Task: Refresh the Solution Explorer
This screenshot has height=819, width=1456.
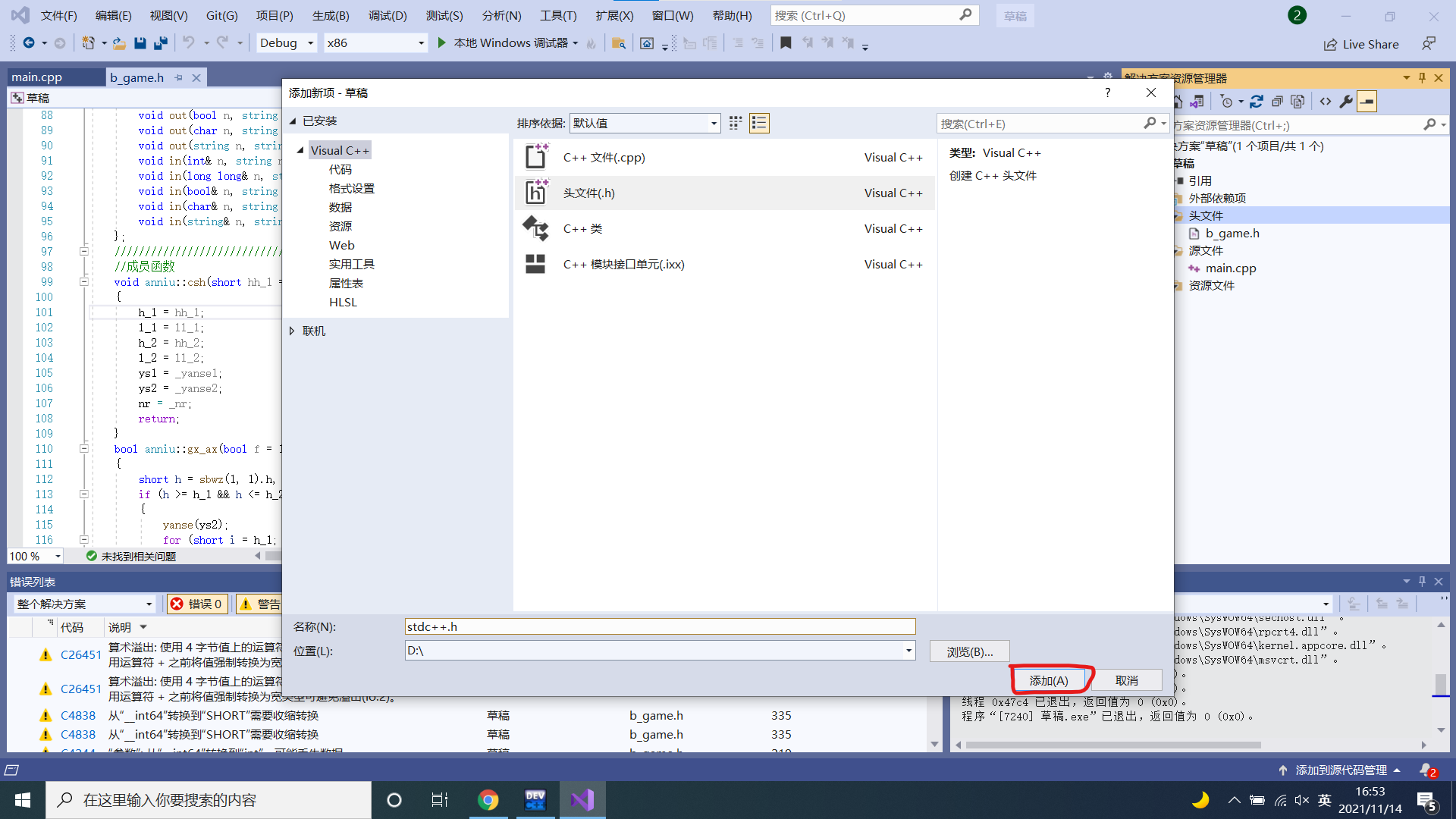Action: (1257, 101)
